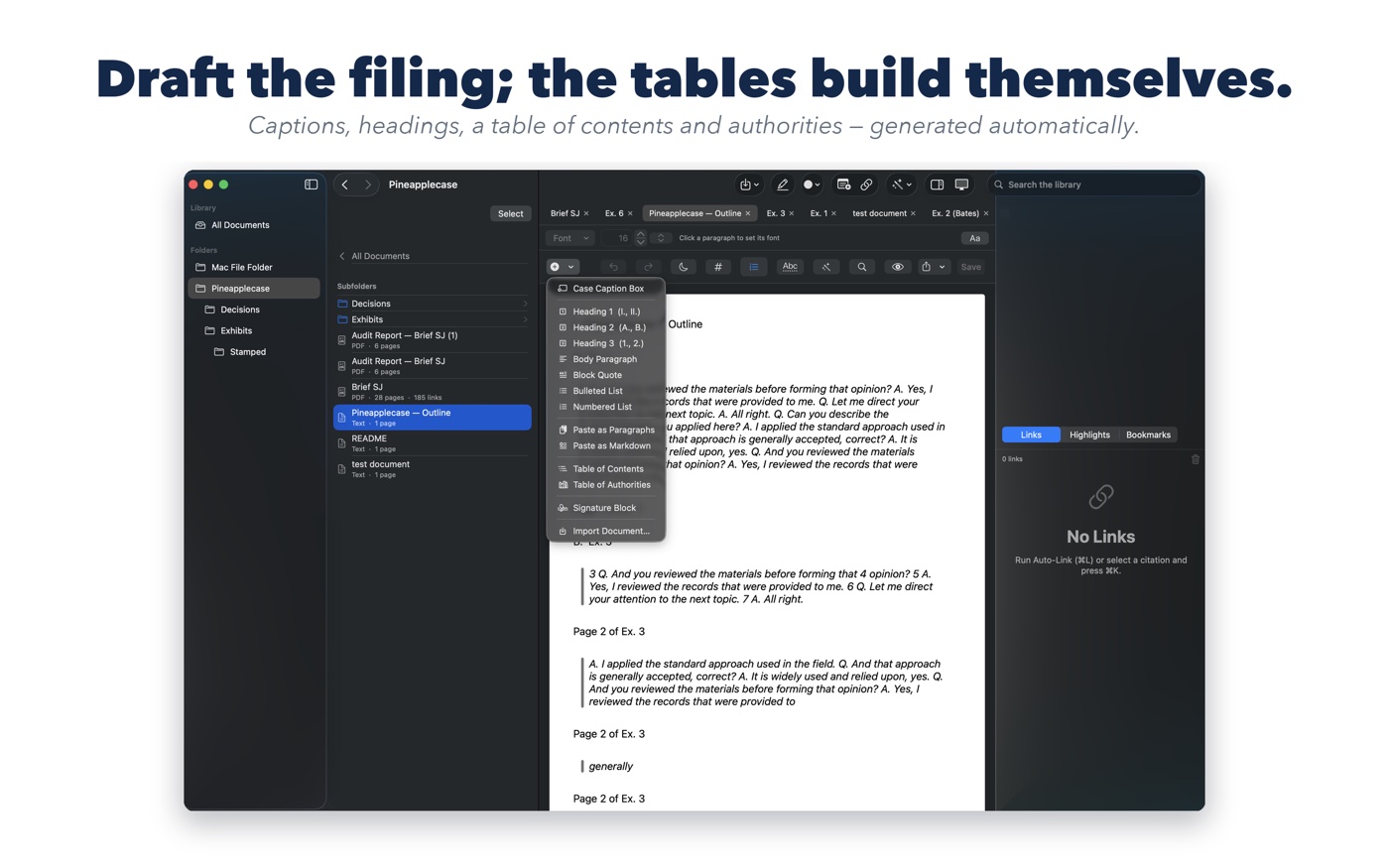This screenshot has width=1389, height=868.
Task: Choose Body Paragraph from menu
Action: 606,359
